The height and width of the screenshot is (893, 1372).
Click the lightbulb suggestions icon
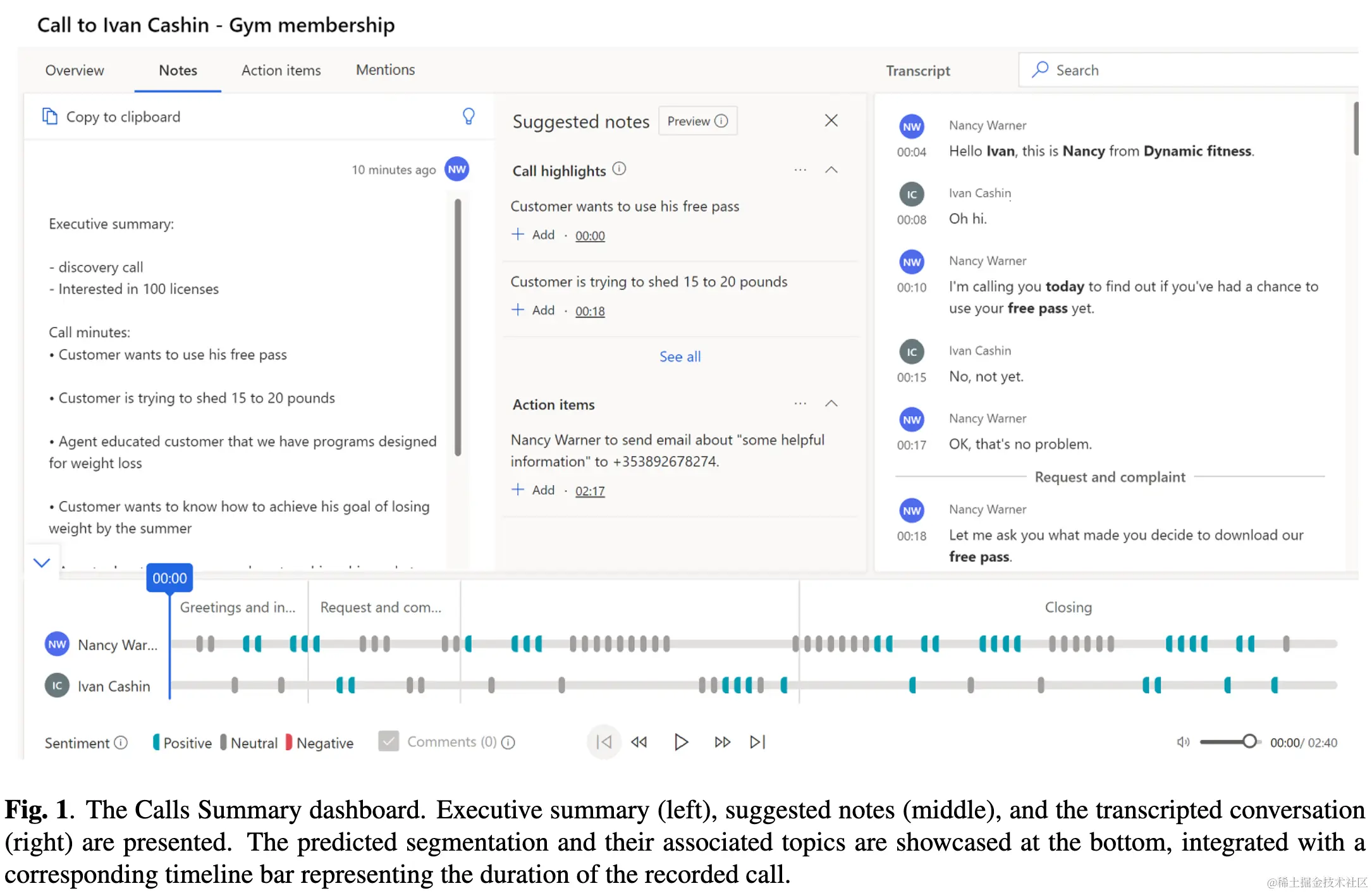(469, 116)
